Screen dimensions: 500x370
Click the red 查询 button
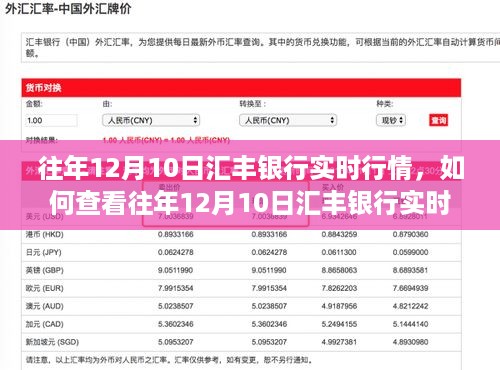(x=438, y=120)
